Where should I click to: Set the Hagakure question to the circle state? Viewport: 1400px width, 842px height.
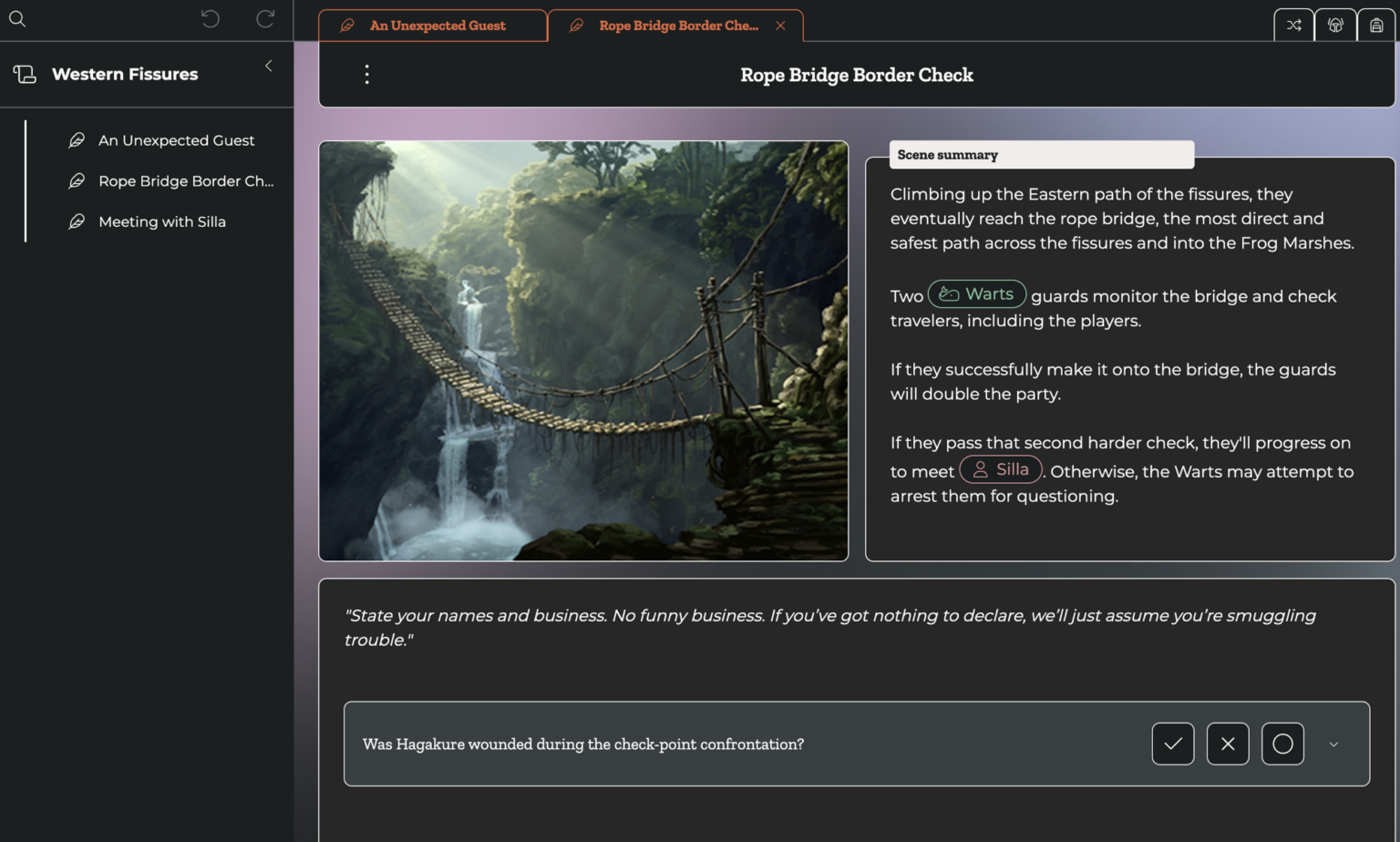point(1282,744)
